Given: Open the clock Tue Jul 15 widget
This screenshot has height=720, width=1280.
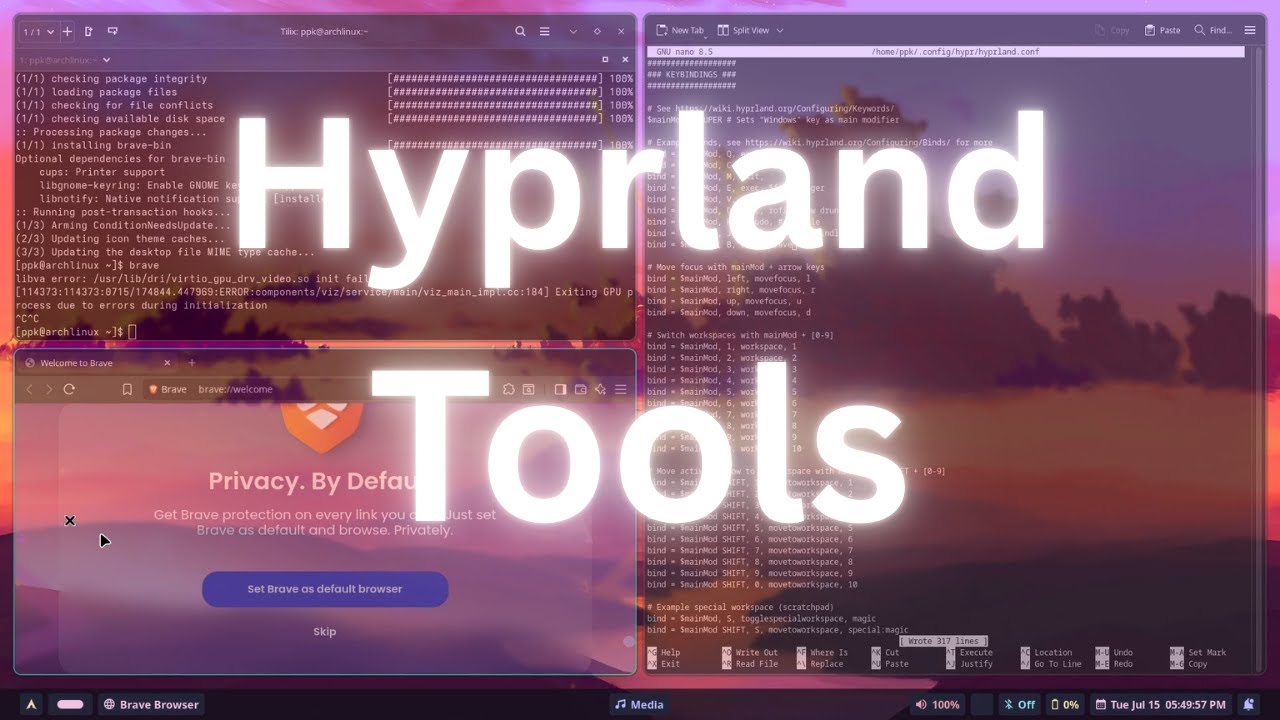Looking at the screenshot, I should [1161, 704].
